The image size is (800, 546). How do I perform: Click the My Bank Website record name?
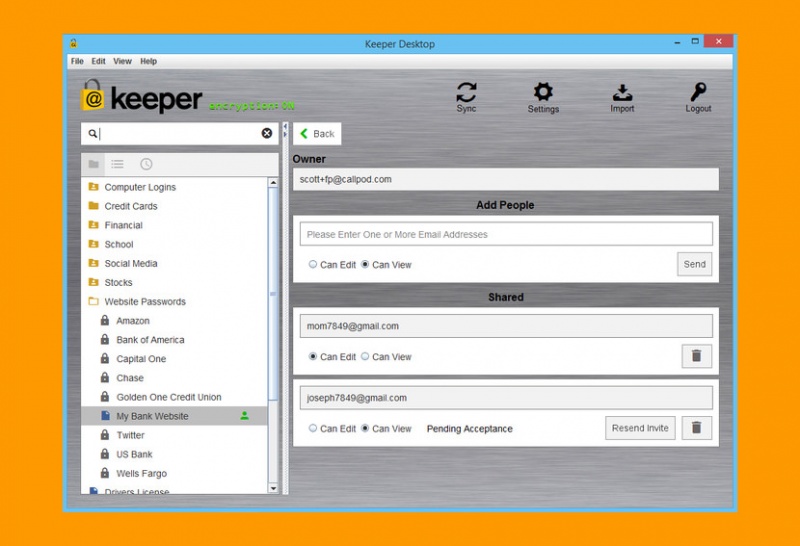pyautogui.click(x=152, y=416)
